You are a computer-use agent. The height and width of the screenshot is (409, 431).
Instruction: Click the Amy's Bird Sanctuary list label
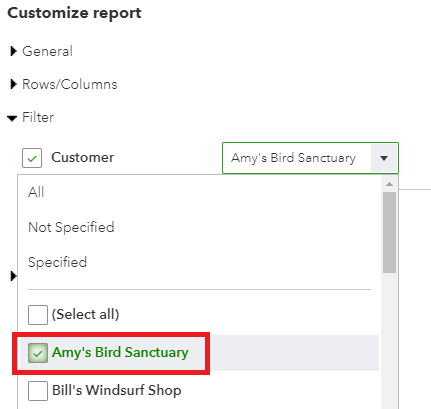point(120,353)
